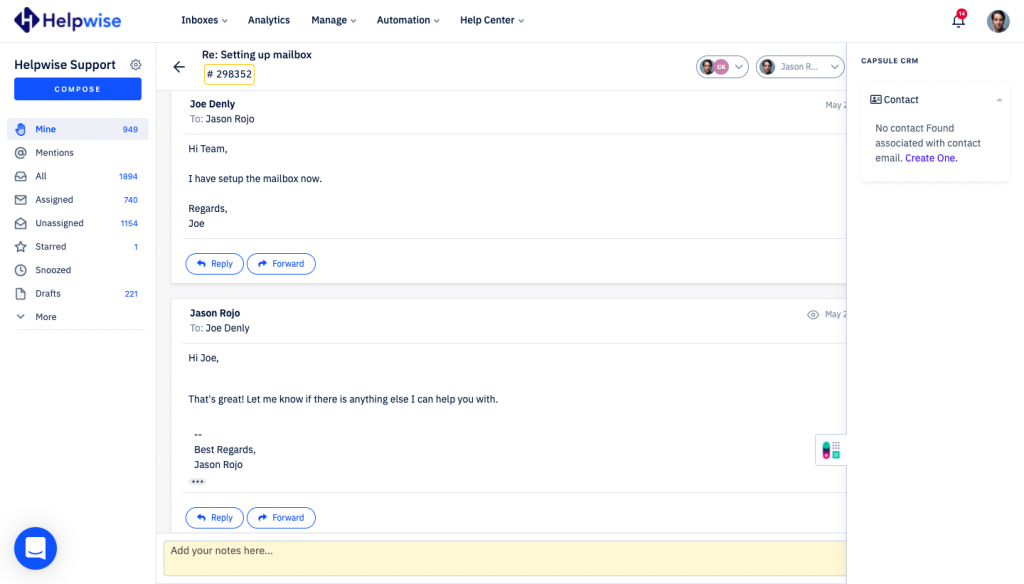Open the chat support bubble
The height and width of the screenshot is (584, 1024).
[x=35, y=548]
